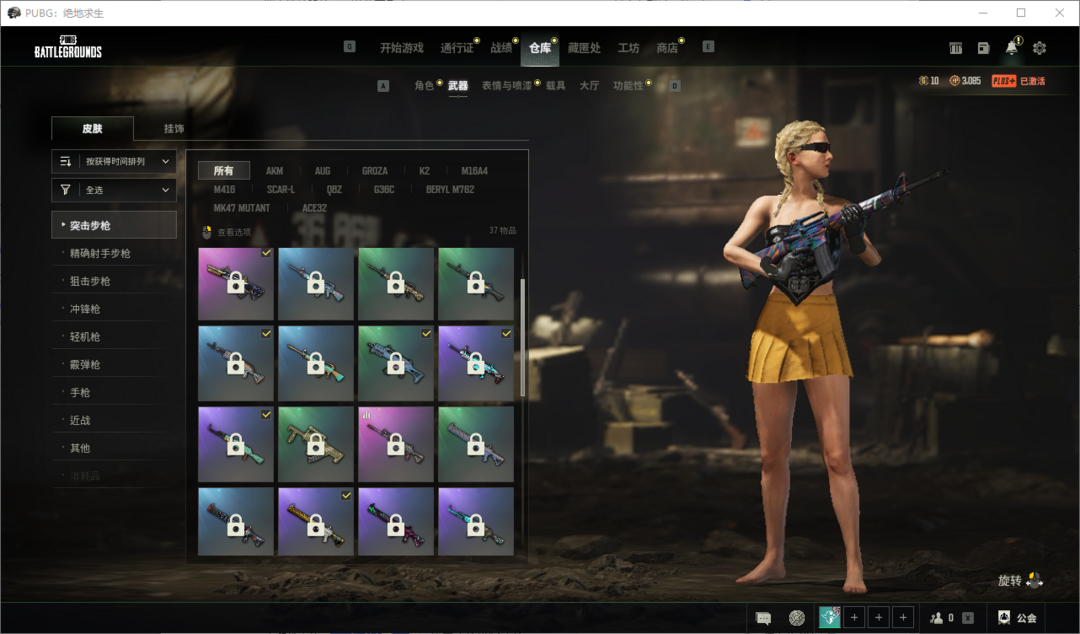Select the first pink weapon skin thumbnail

(236, 284)
